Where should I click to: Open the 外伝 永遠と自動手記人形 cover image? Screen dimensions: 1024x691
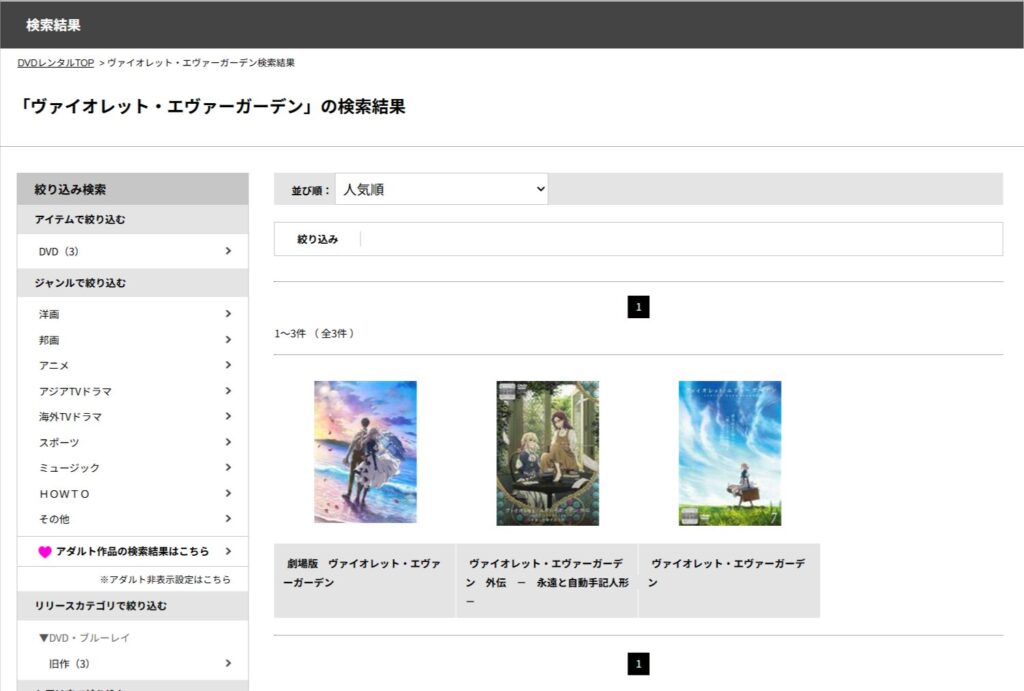point(547,453)
